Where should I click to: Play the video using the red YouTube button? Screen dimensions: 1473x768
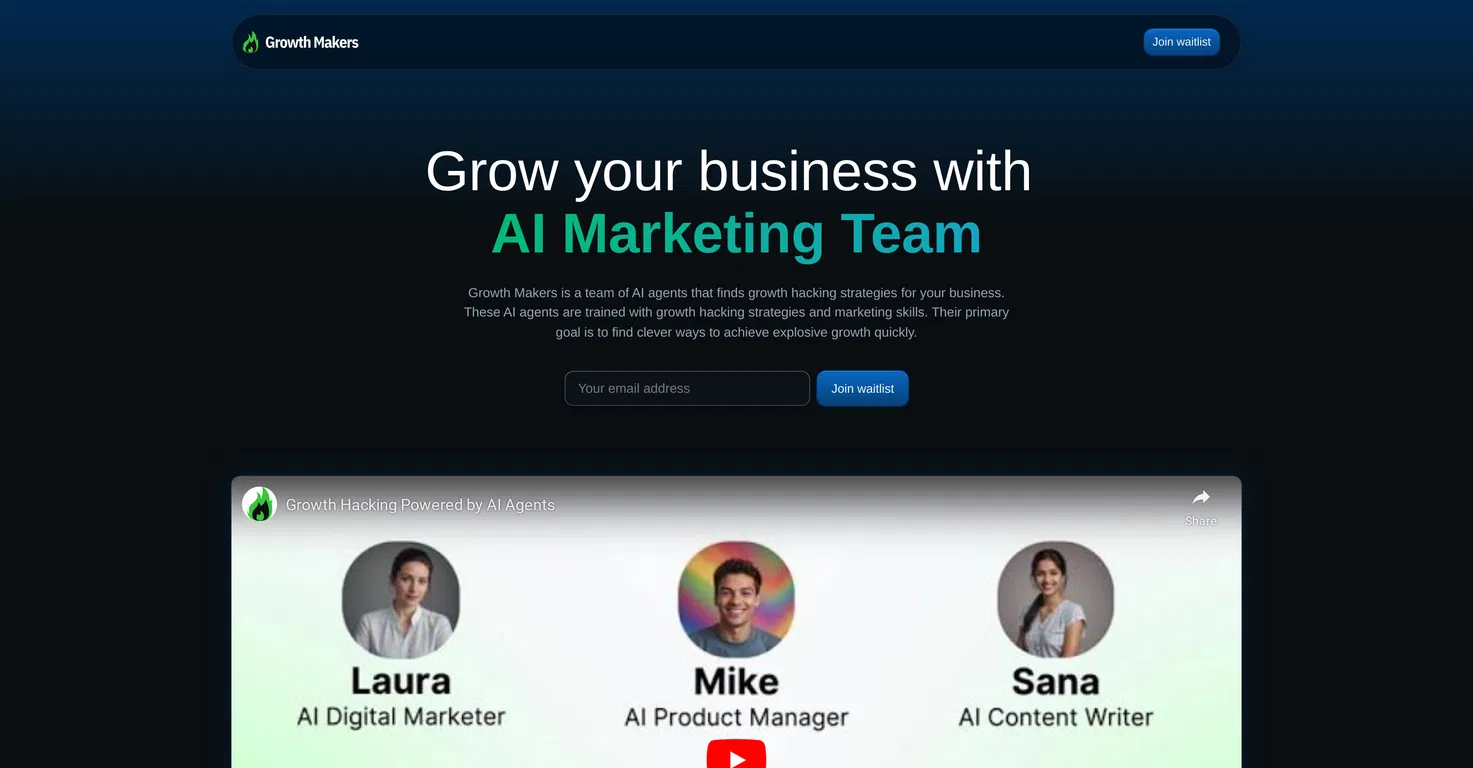(736, 754)
